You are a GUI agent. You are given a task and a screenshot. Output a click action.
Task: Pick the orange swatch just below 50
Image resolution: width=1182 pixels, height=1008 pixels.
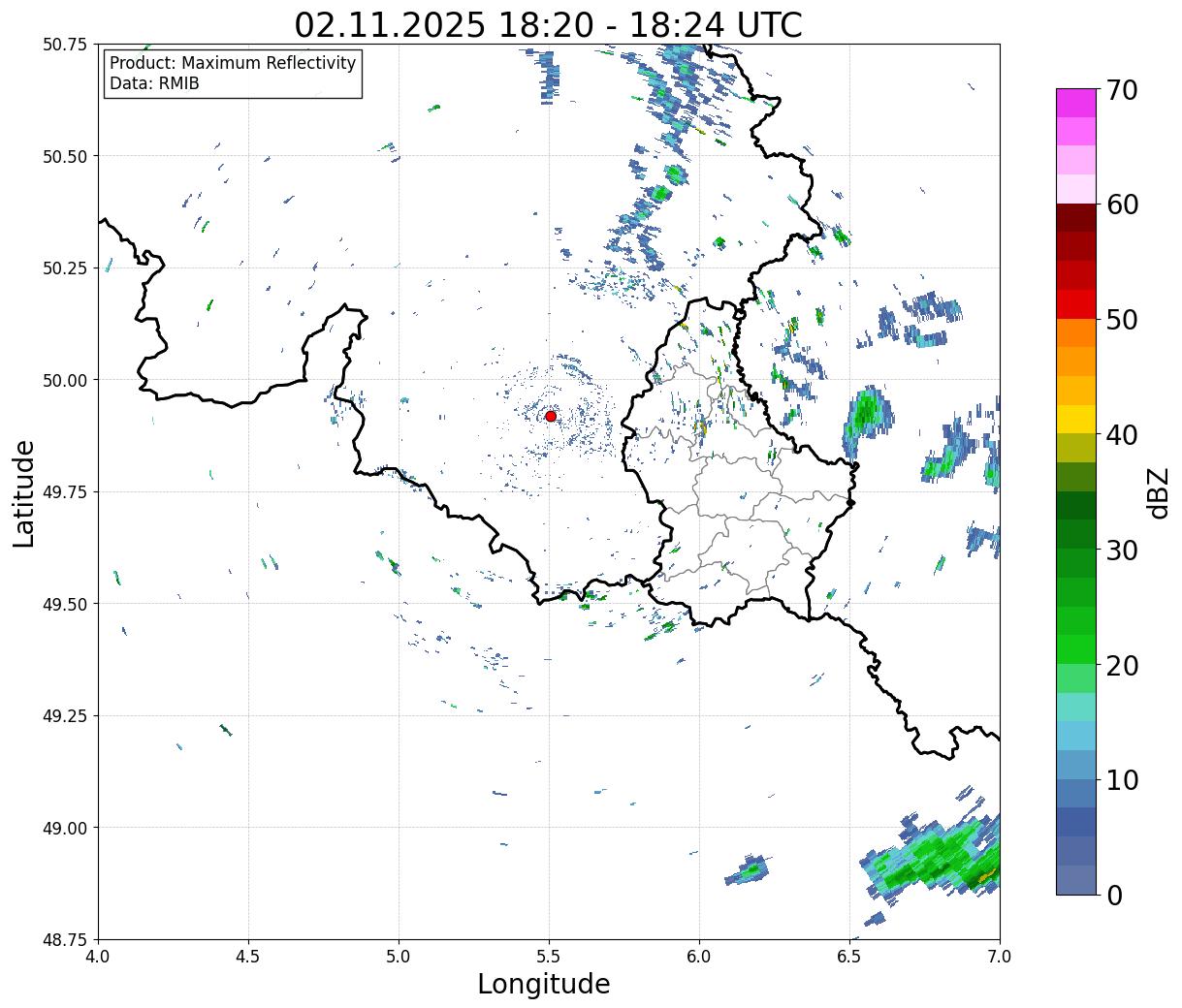click(1076, 332)
